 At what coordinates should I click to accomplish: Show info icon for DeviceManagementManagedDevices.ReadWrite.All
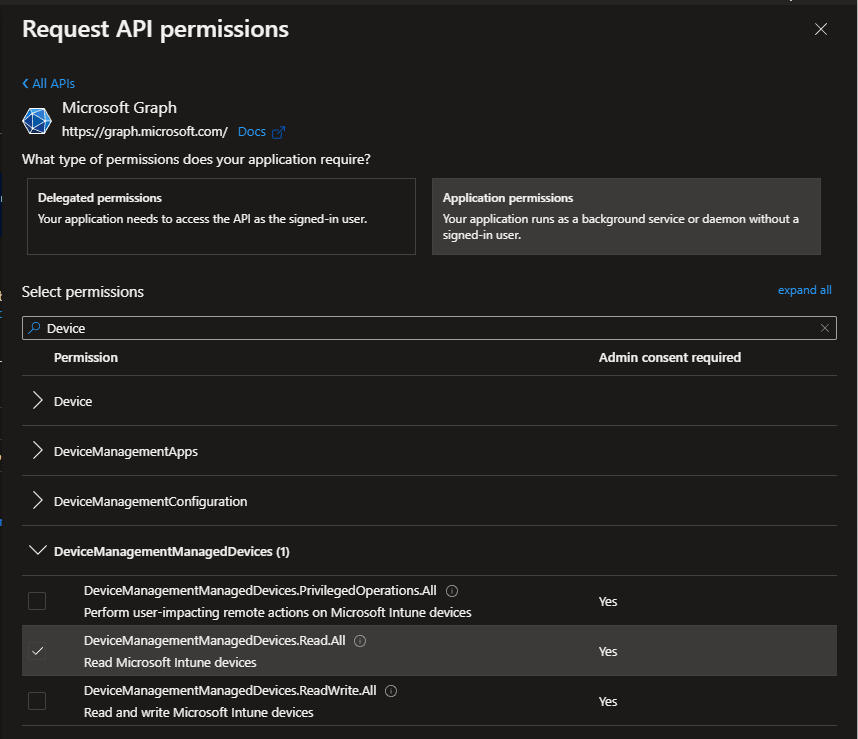tap(391, 691)
